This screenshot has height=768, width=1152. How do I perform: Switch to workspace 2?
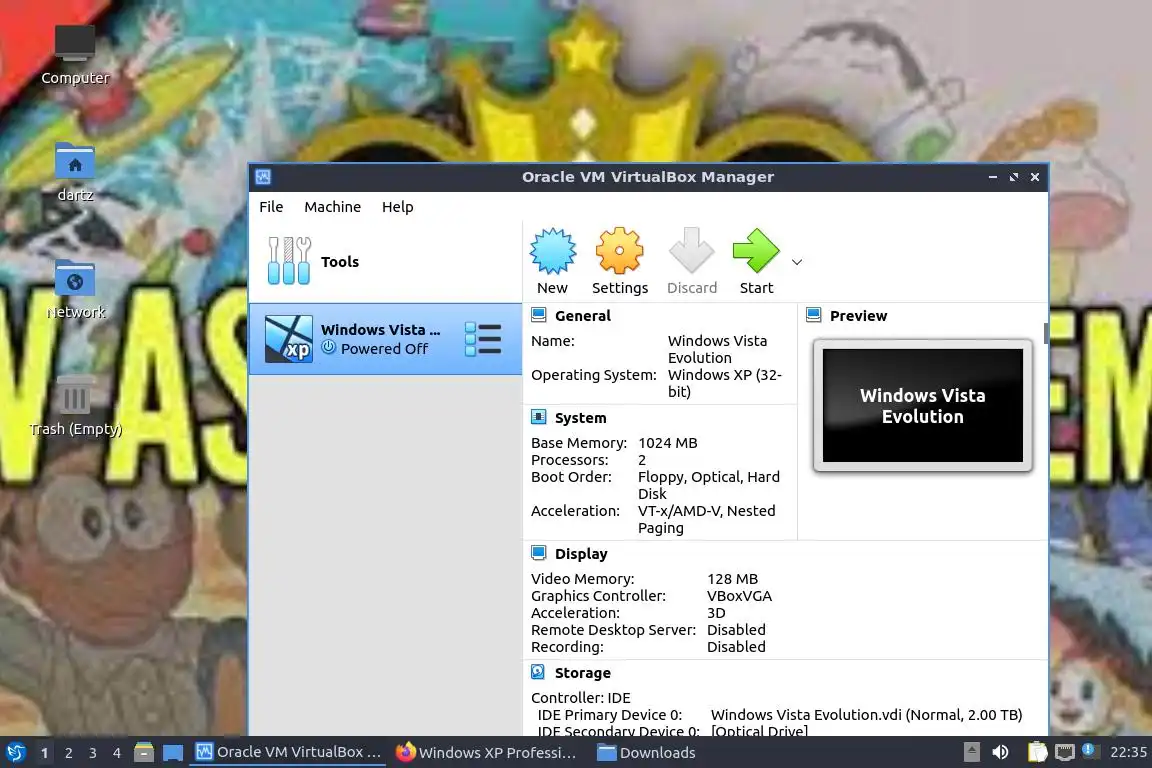click(x=68, y=753)
